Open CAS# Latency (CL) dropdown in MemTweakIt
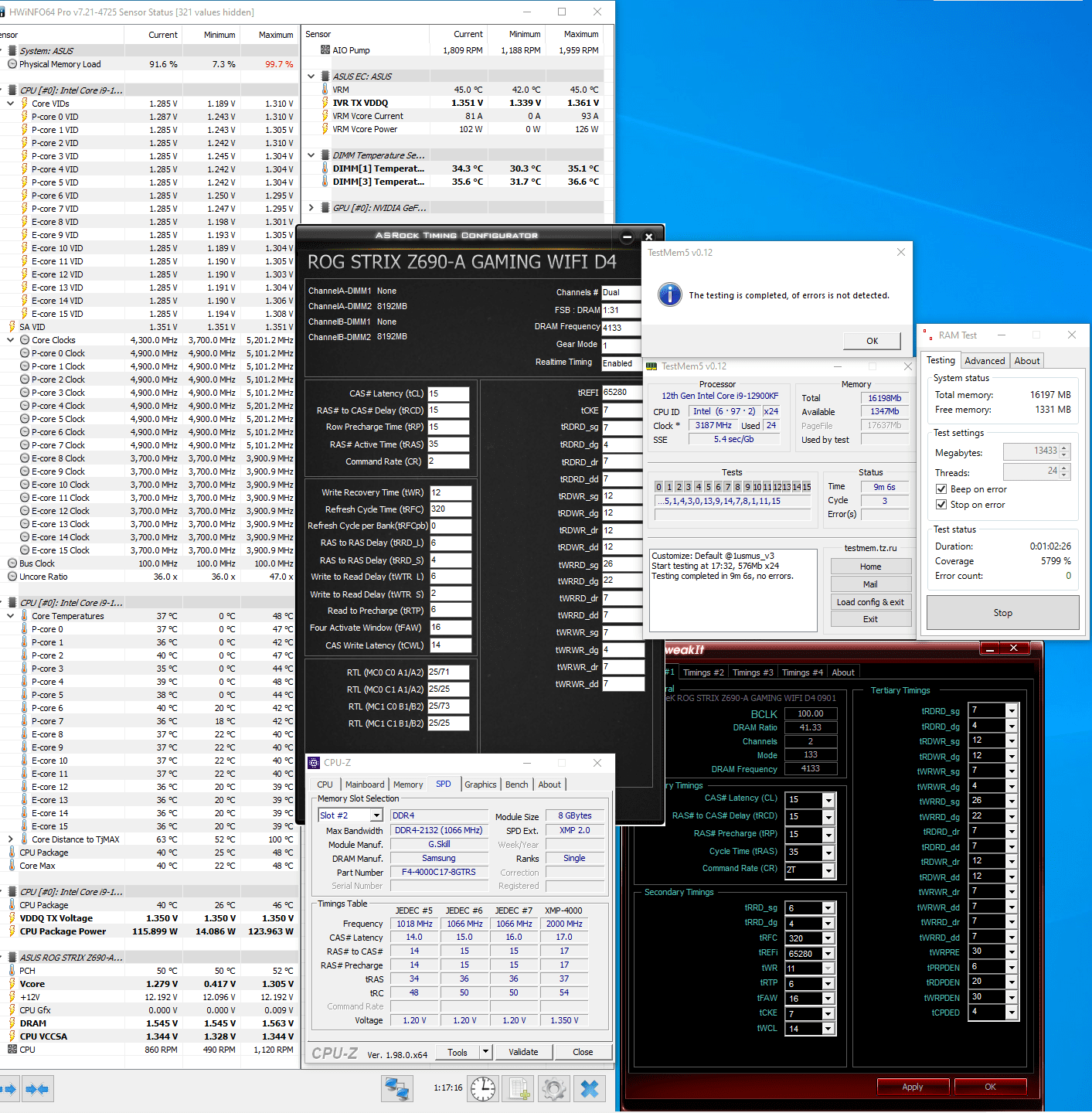Image resolution: width=1092 pixels, height=1113 pixels. (x=828, y=800)
